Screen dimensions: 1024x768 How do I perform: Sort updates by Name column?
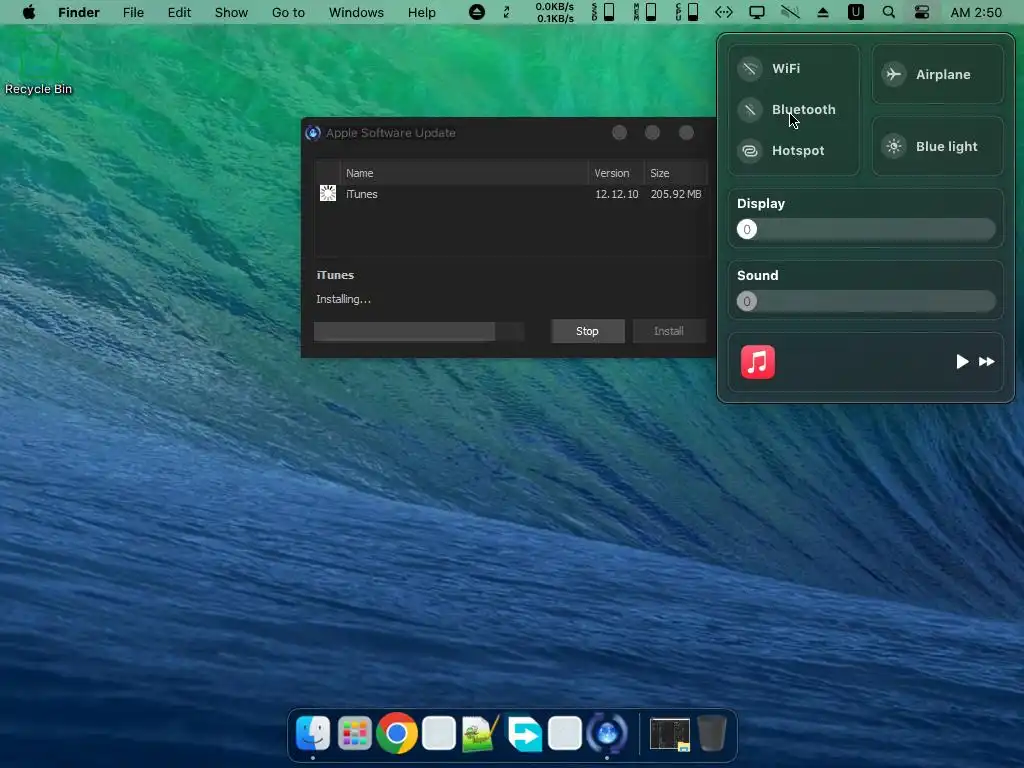[464, 173]
